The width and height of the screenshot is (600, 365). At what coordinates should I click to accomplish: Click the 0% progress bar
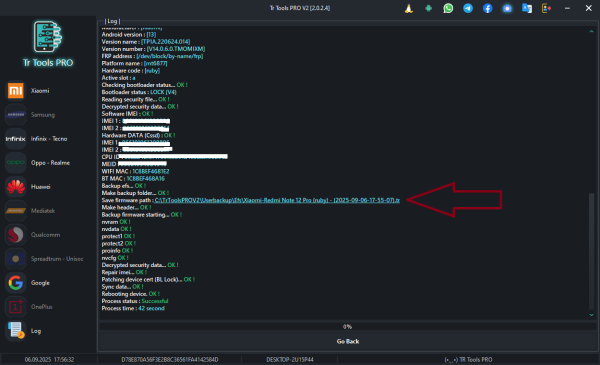(348, 326)
